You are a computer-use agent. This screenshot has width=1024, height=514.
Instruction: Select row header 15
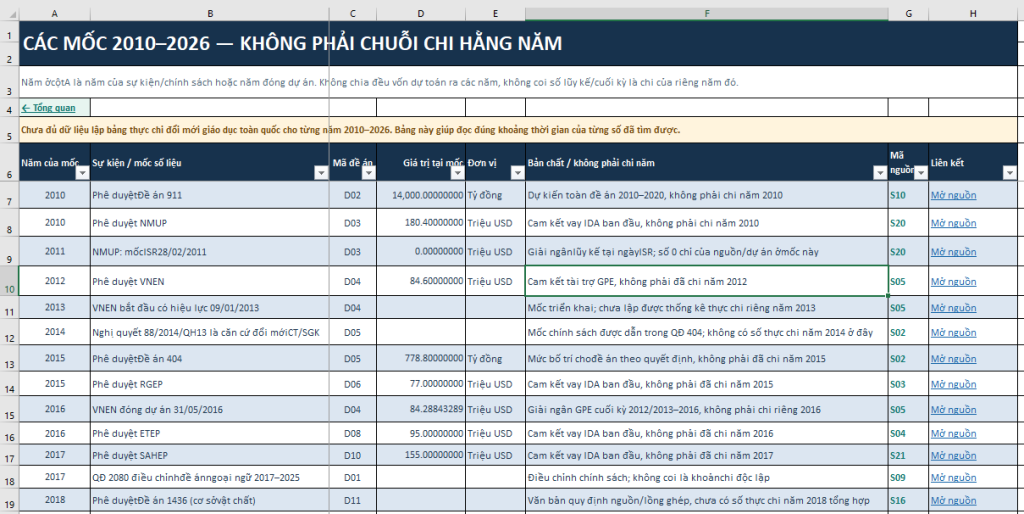[9, 410]
